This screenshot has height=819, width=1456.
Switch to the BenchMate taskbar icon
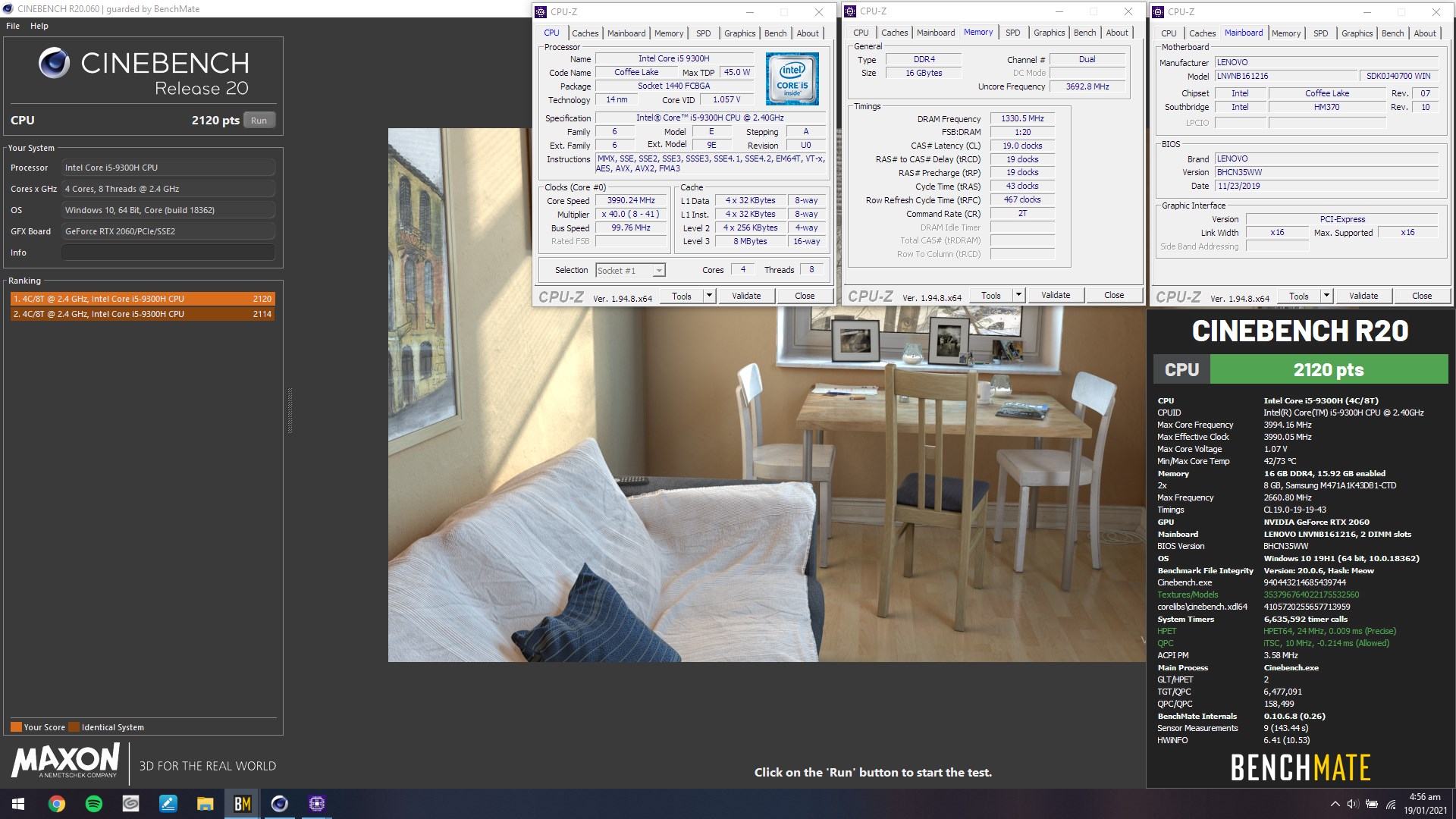pyautogui.click(x=243, y=804)
